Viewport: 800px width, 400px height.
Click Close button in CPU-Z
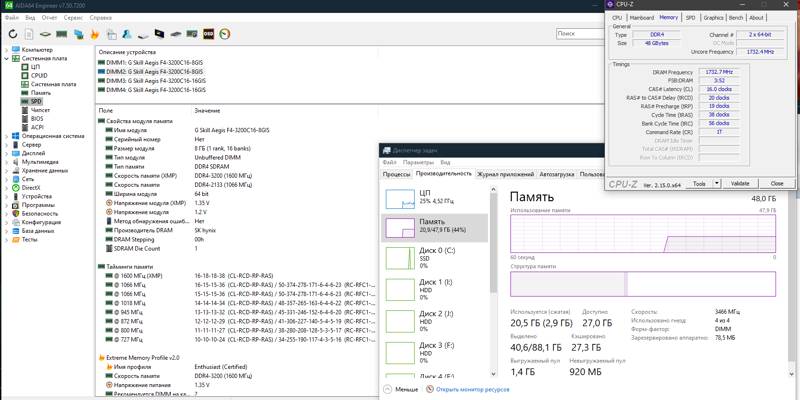tap(777, 183)
